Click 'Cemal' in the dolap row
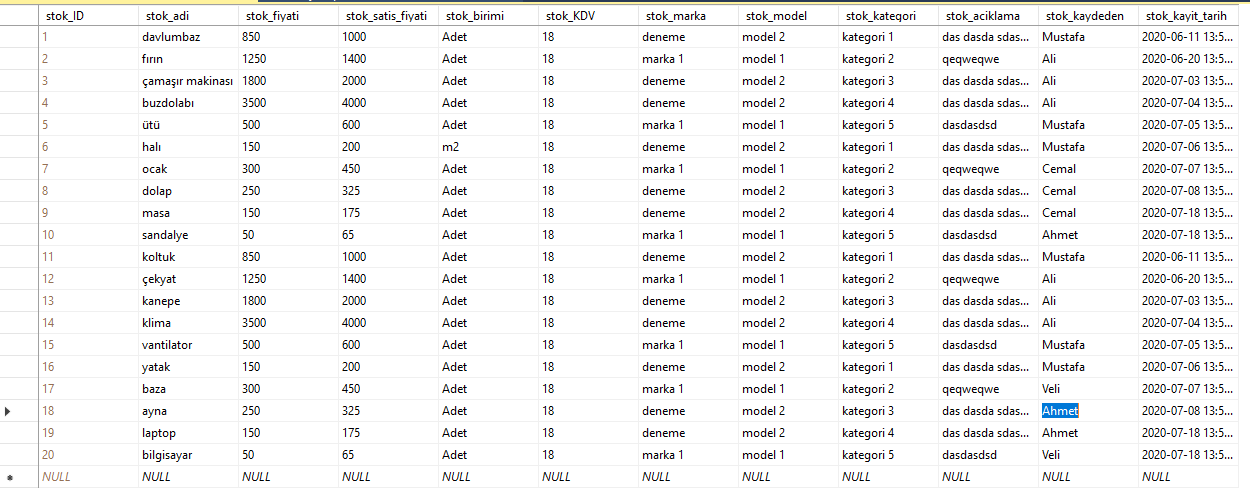This screenshot has height=498, width=1250. click(1088, 191)
